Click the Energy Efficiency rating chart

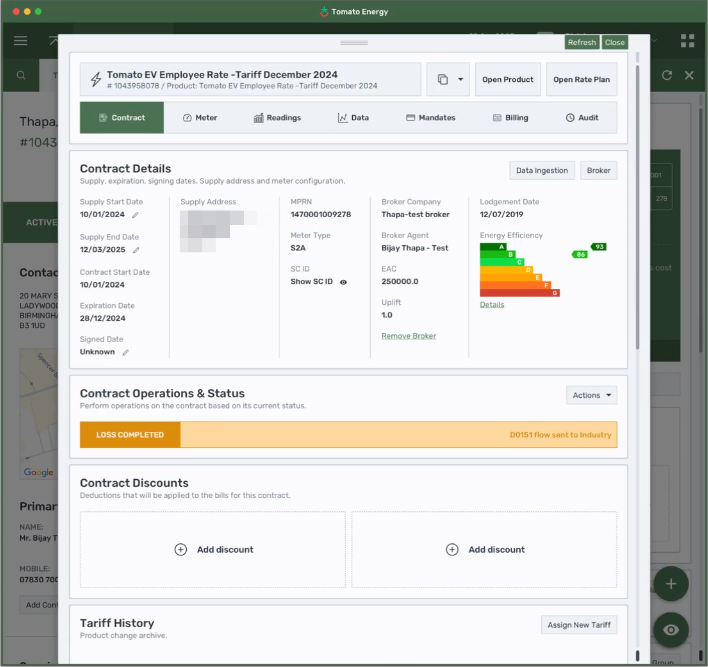point(520,270)
